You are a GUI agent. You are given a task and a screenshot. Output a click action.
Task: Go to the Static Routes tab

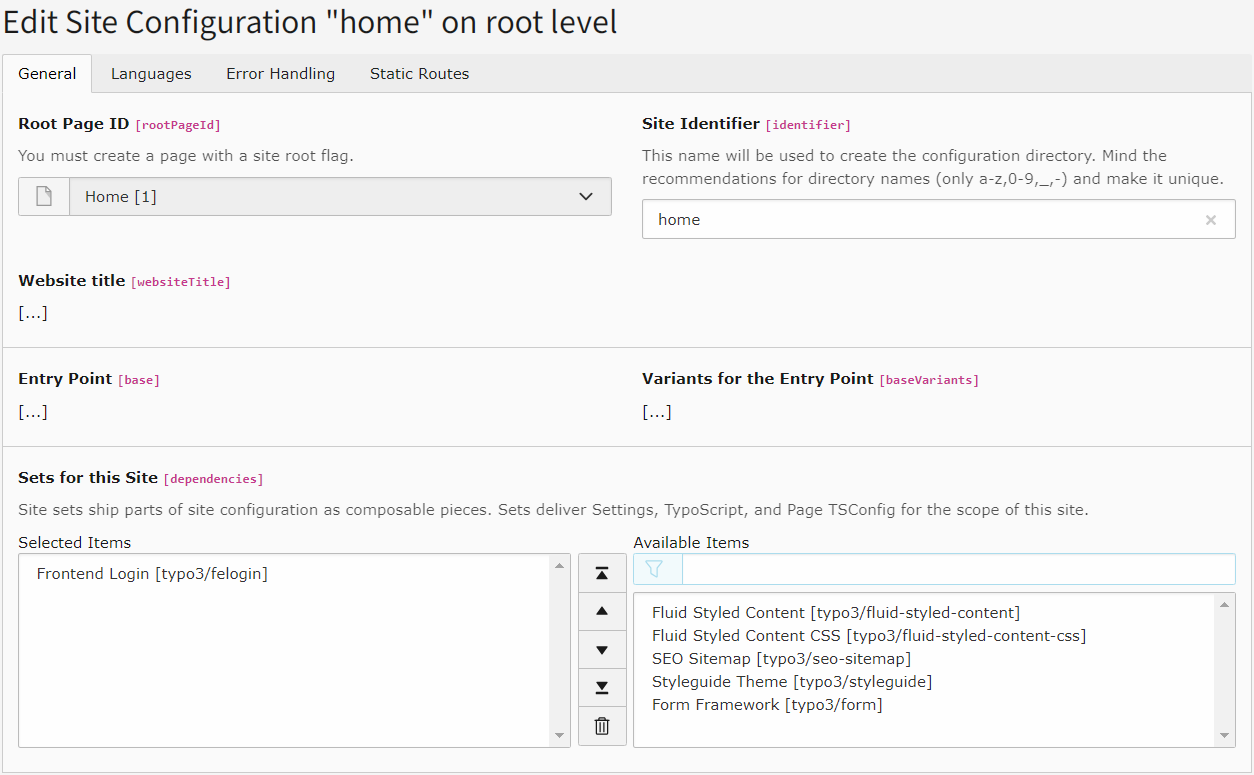click(x=419, y=74)
